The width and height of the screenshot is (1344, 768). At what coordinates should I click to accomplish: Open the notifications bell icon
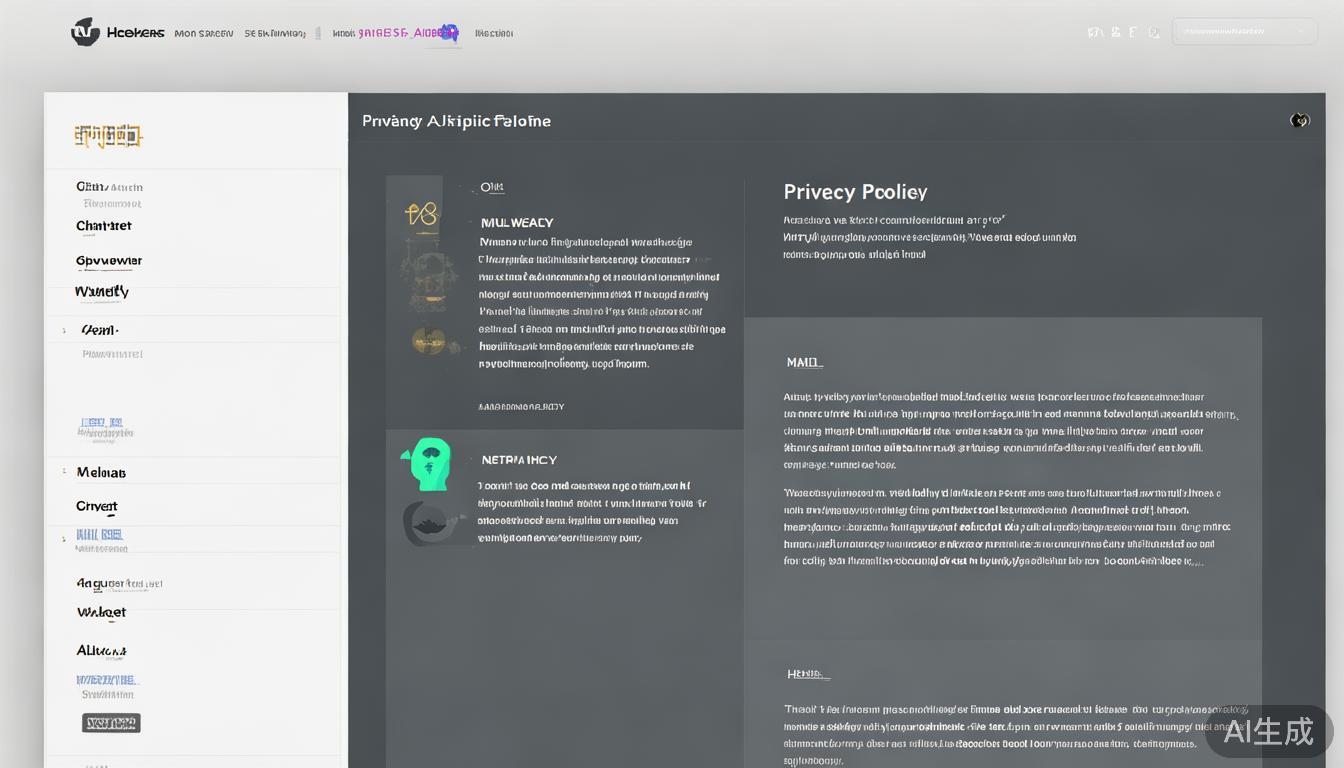coord(1095,31)
